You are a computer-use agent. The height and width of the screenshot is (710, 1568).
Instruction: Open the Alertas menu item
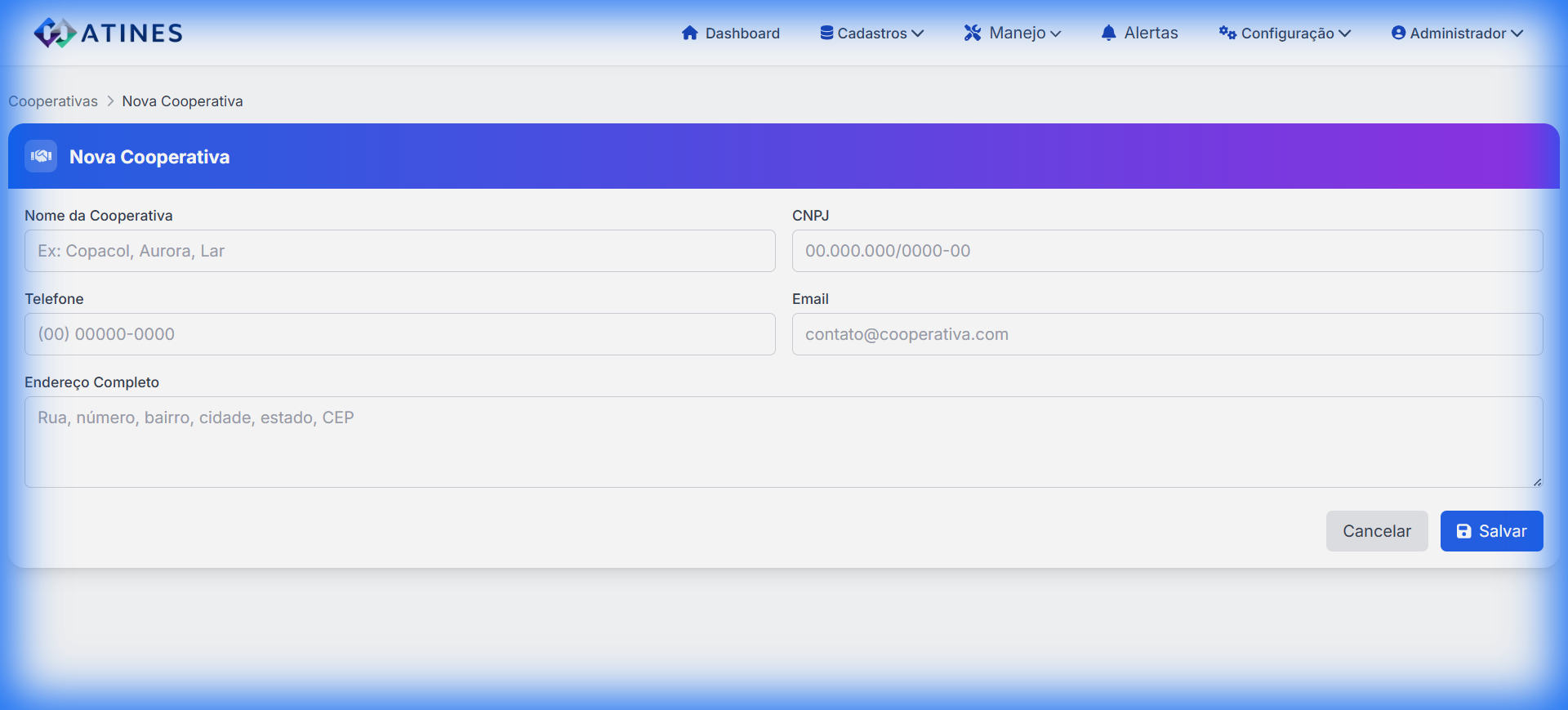pyautogui.click(x=1150, y=33)
